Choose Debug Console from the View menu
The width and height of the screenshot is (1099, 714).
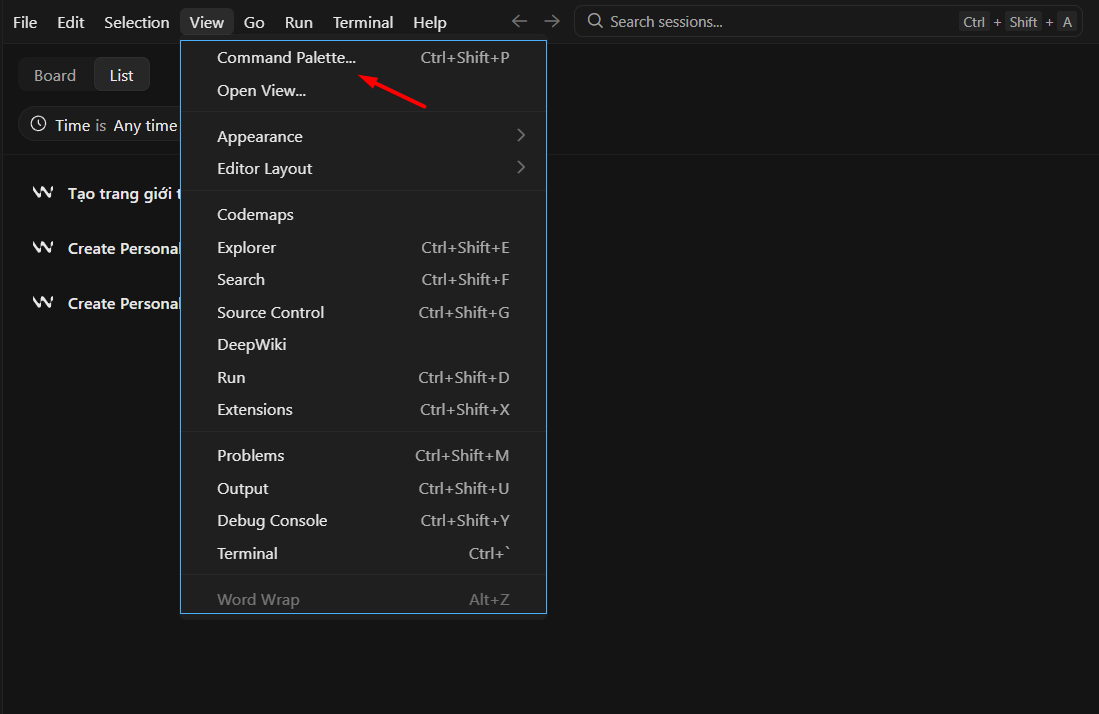pyautogui.click(x=363, y=521)
